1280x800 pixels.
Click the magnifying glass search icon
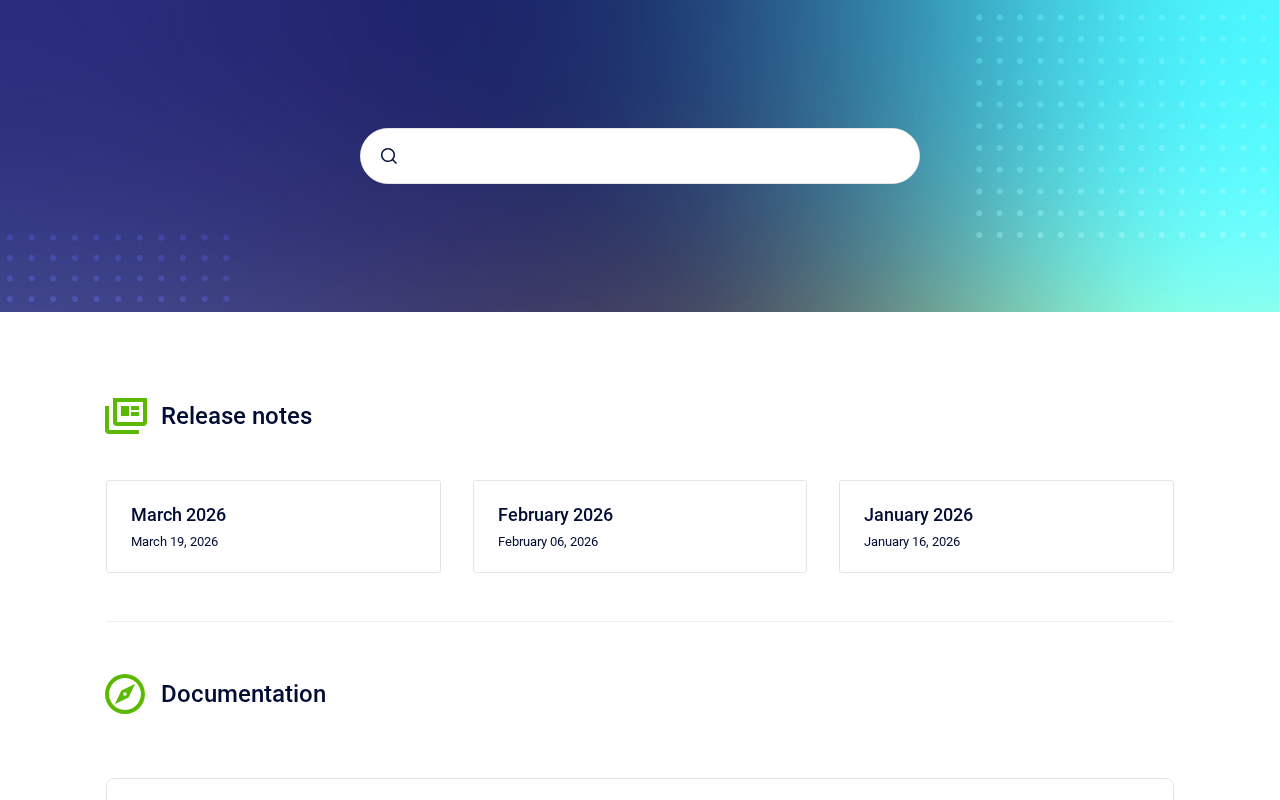389,156
